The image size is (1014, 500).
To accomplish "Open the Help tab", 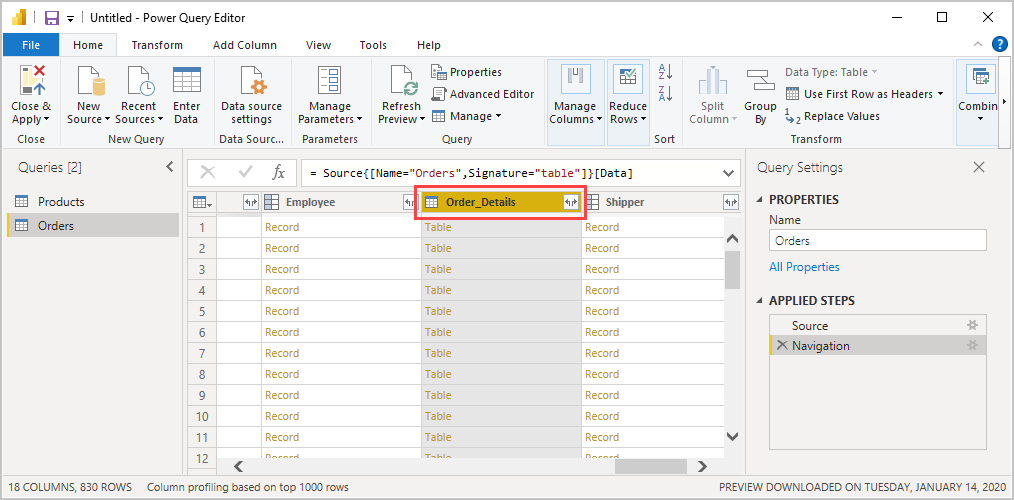I will [429, 45].
